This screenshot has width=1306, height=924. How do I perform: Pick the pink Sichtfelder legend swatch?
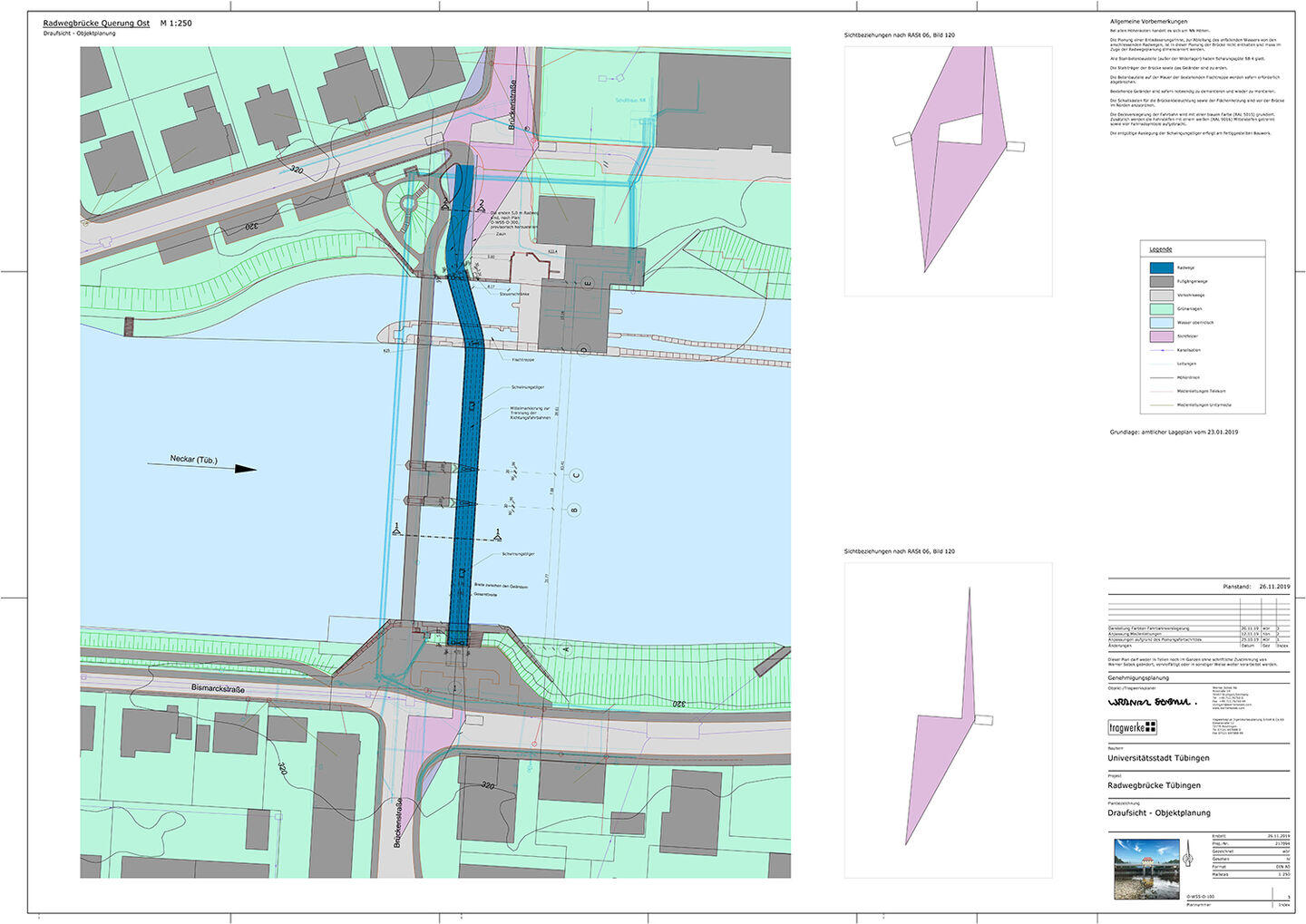[1161, 336]
